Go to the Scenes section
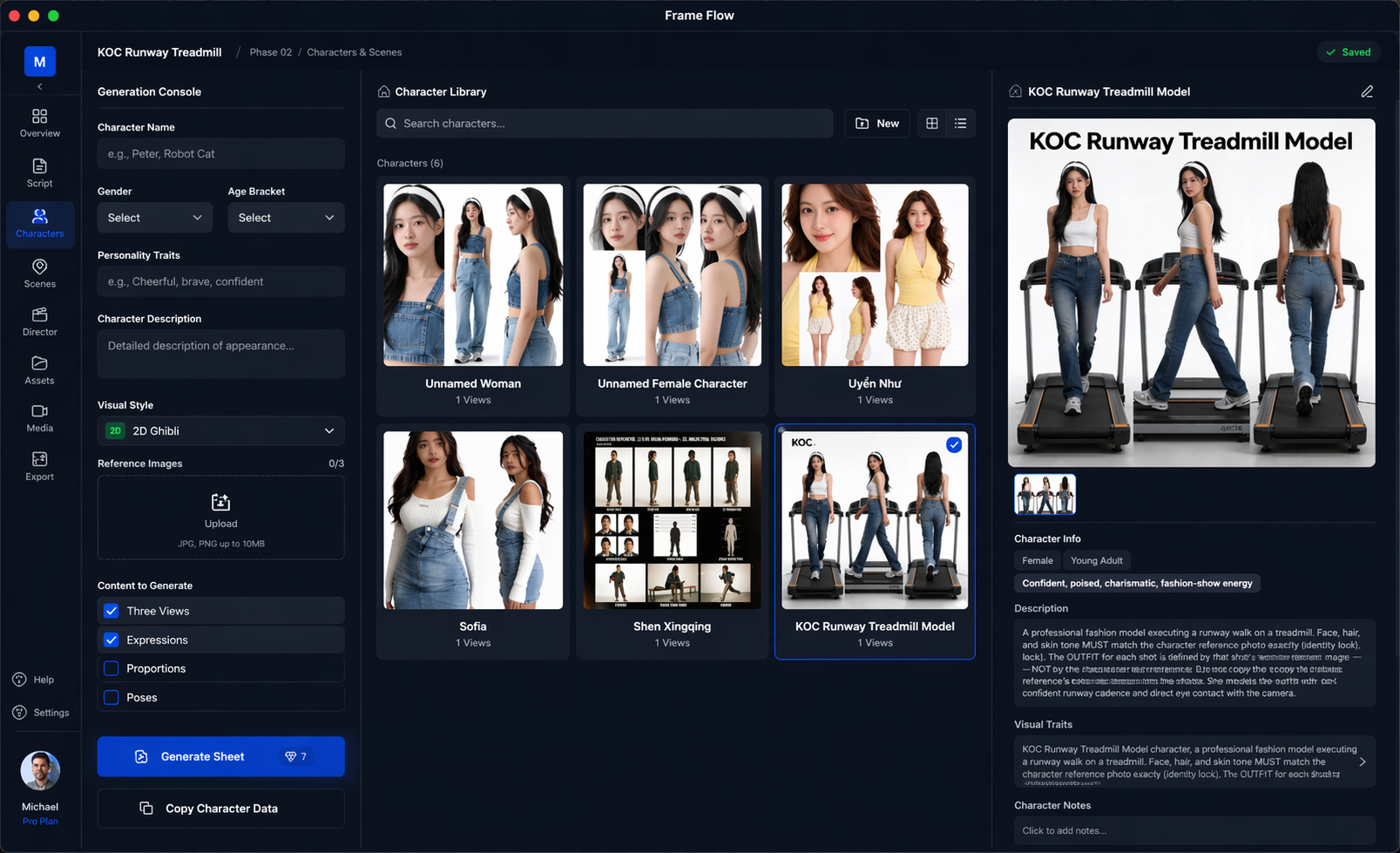The height and width of the screenshot is (853, 1400). coord(39,273)
